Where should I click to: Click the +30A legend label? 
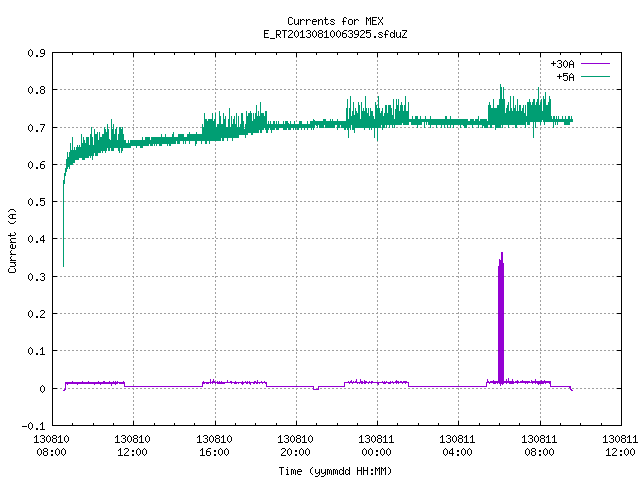point(562,64)
